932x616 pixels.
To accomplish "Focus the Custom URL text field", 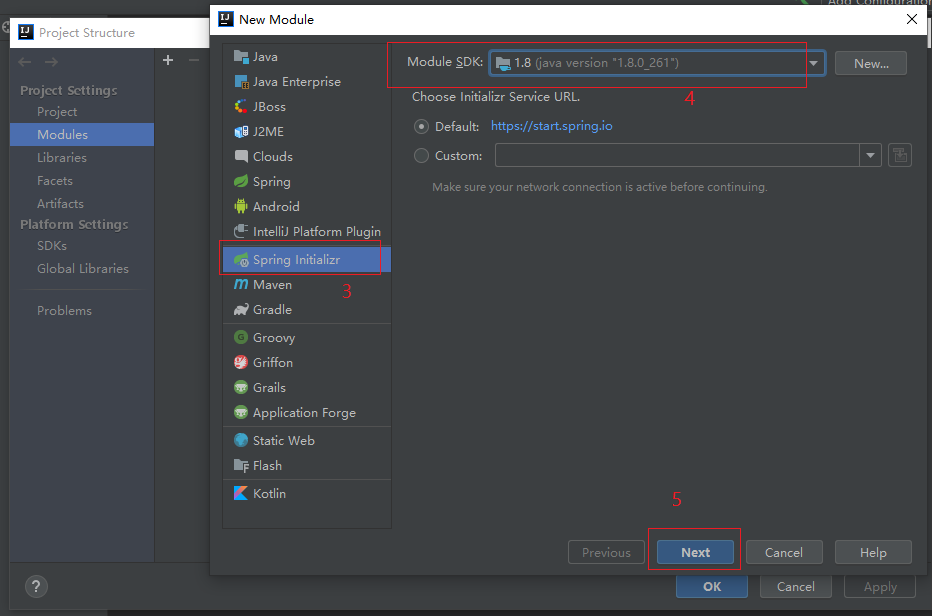I will coord(676,156).
